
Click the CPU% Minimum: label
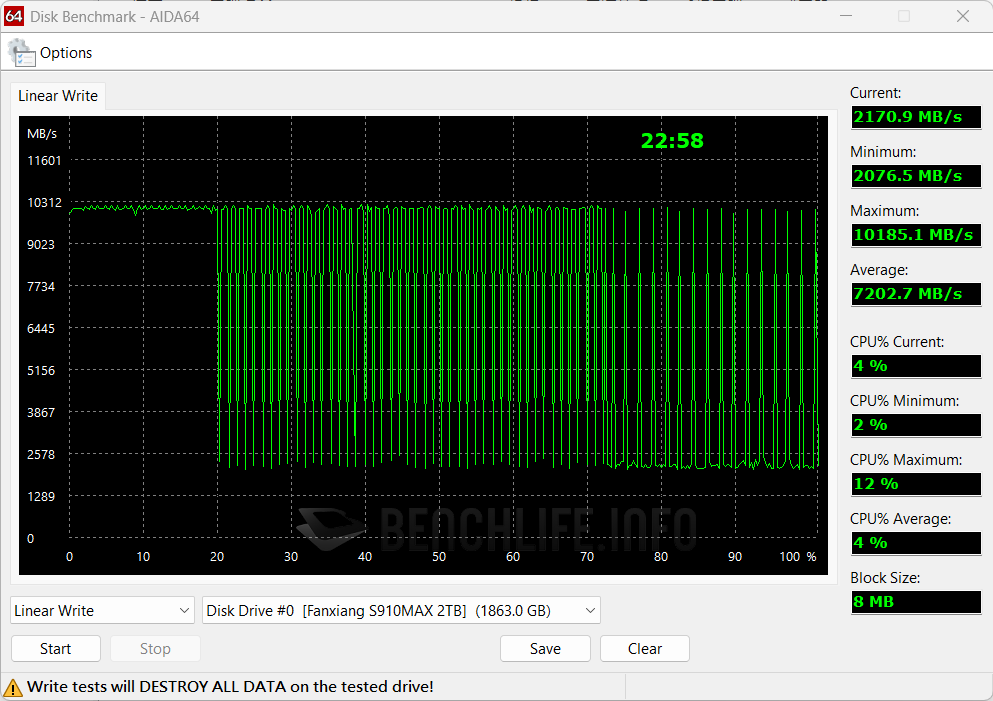pyautogui.click(x=904, y=401)
